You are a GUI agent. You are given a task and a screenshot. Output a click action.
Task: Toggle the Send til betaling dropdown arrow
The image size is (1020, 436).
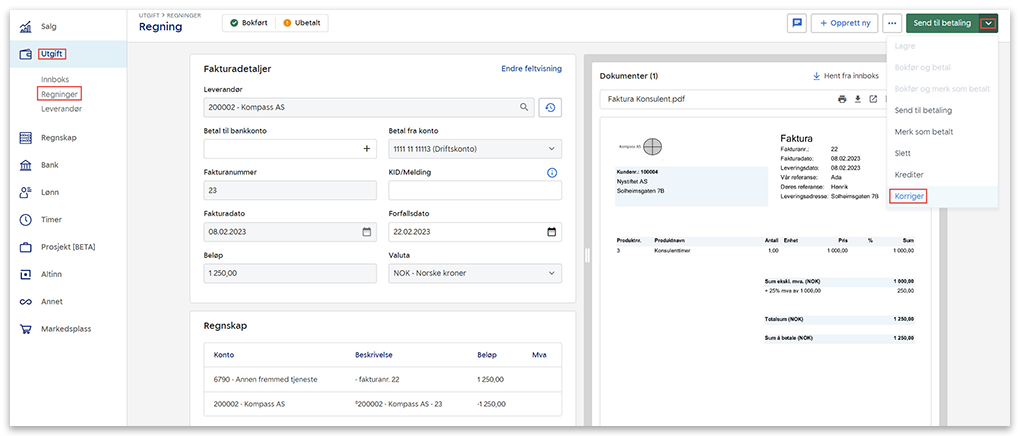988,23
